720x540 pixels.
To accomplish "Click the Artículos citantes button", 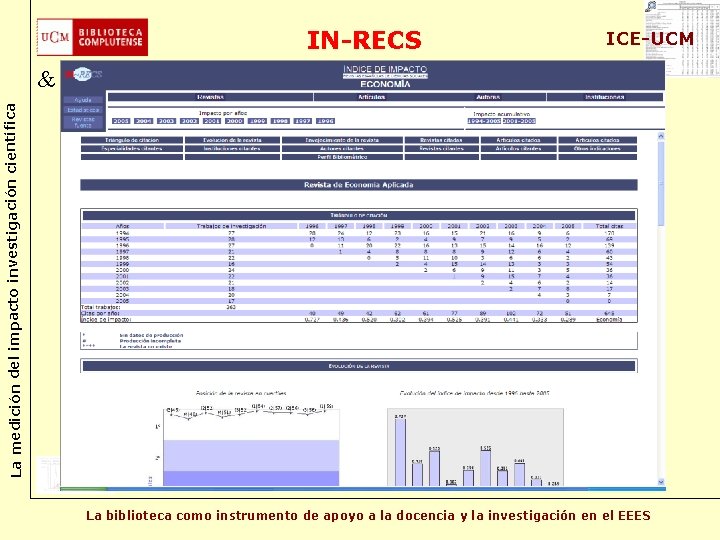I will click(518, 149).
